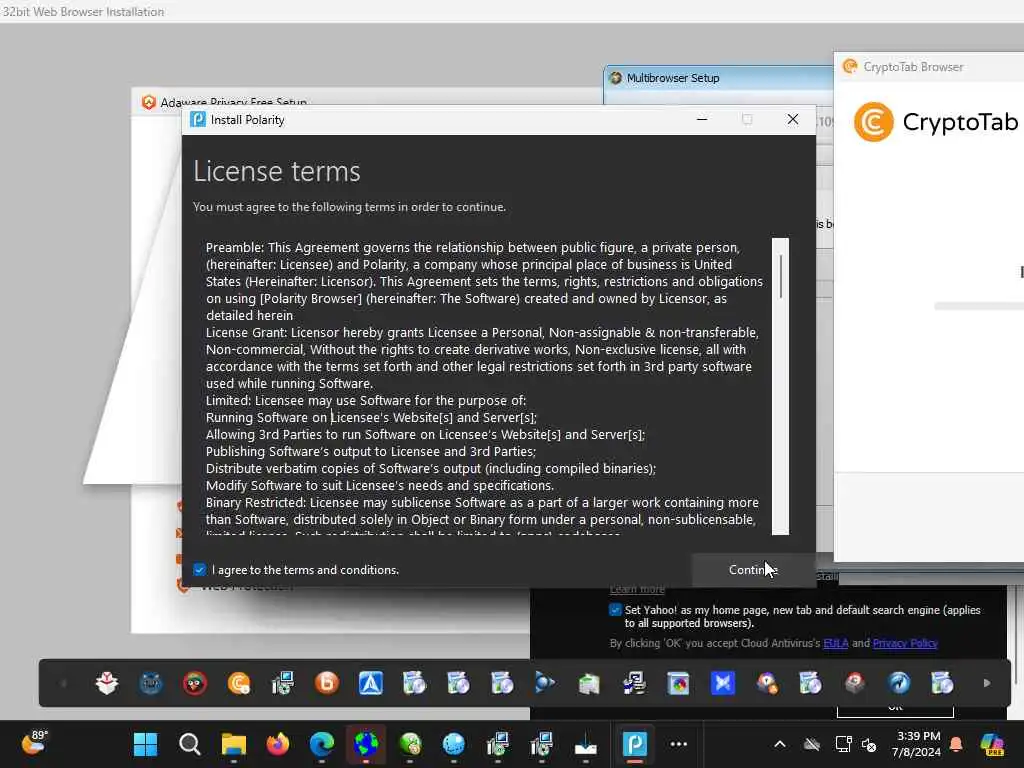Switch to the Polarity installer taskbar button
This screenshot has height=768, width=1024.
pyautogui.click(x=634, y=744)
